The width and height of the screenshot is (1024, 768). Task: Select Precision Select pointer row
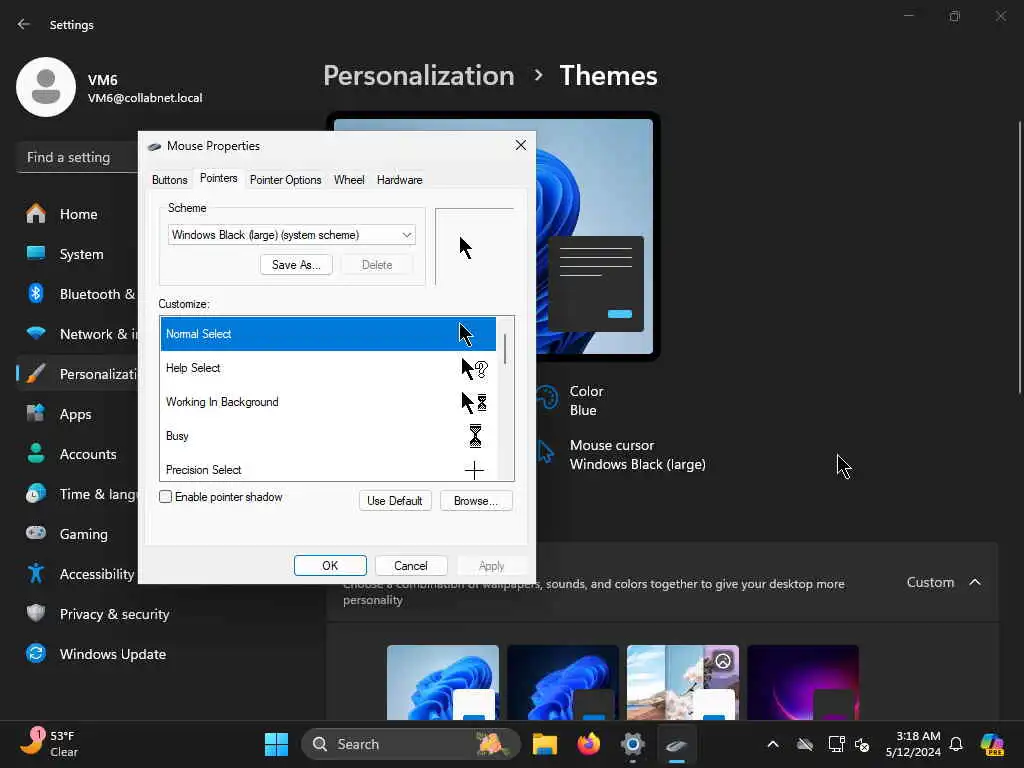[x=328, y=469]
